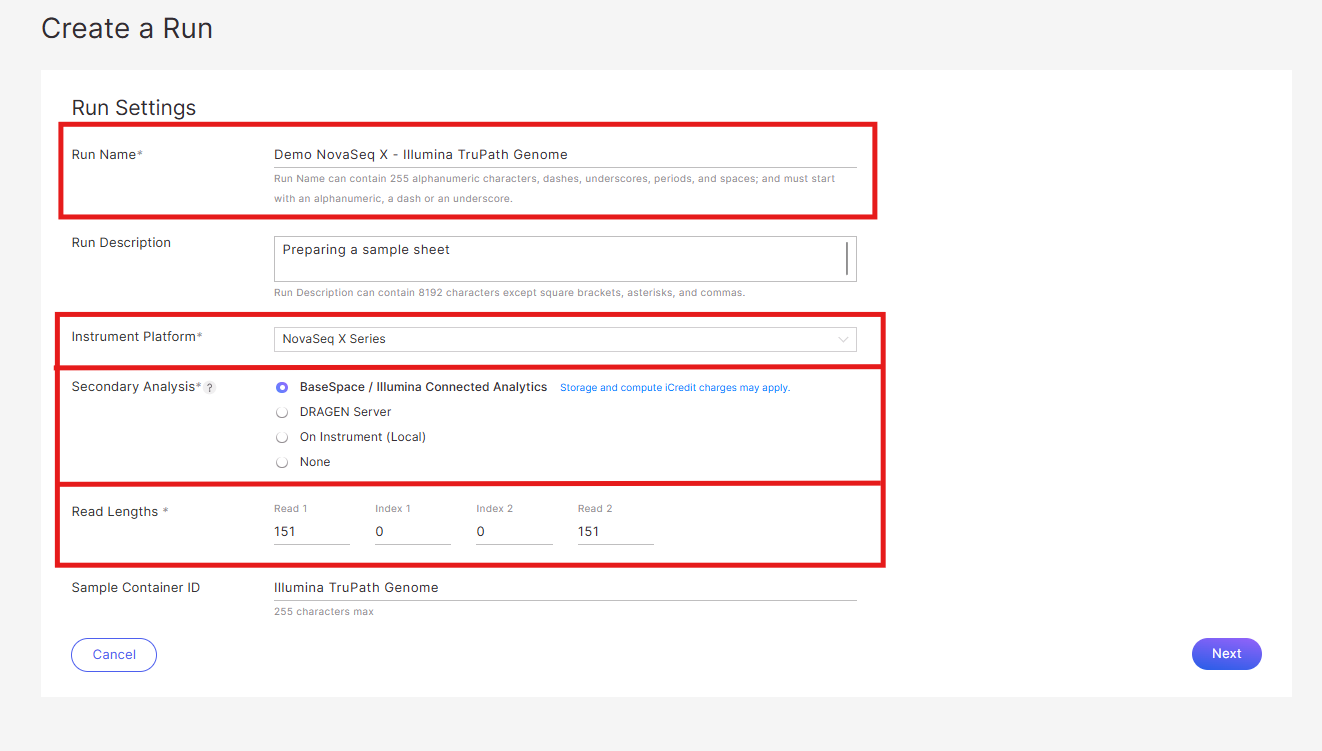This screenshot has width=1322, height=751.
Task: Click the Run Description box scrollbar
Action: click(x=847, y=259)
